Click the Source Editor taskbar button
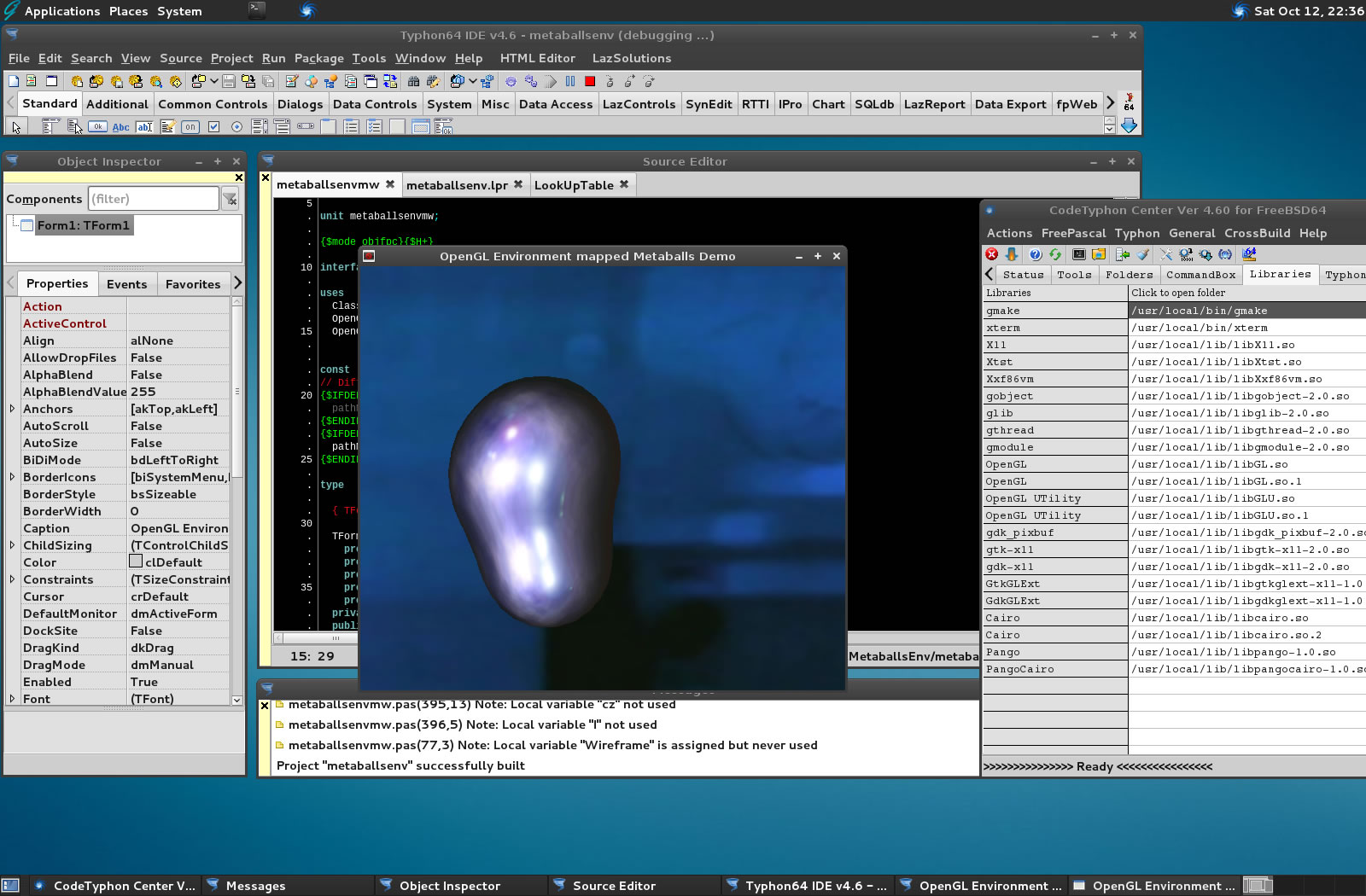The height and width of the screenshot is (896, 1366). point(633,886)
